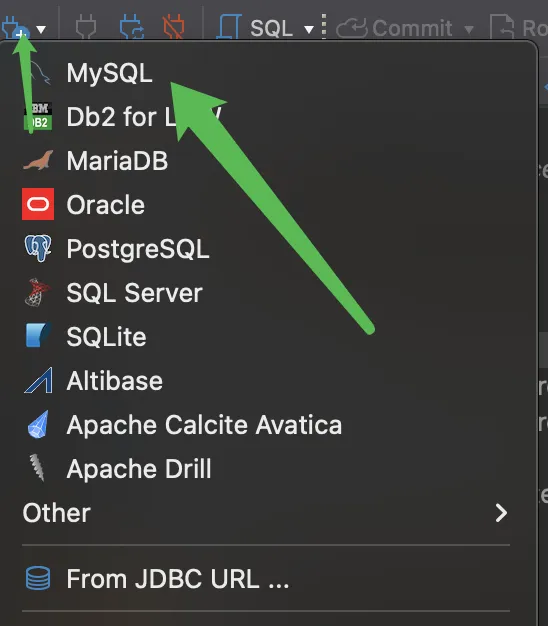Expand the Other submenu chevron
Screen dimensions: 548x626
pyautogui.click(x=501, y=513)
